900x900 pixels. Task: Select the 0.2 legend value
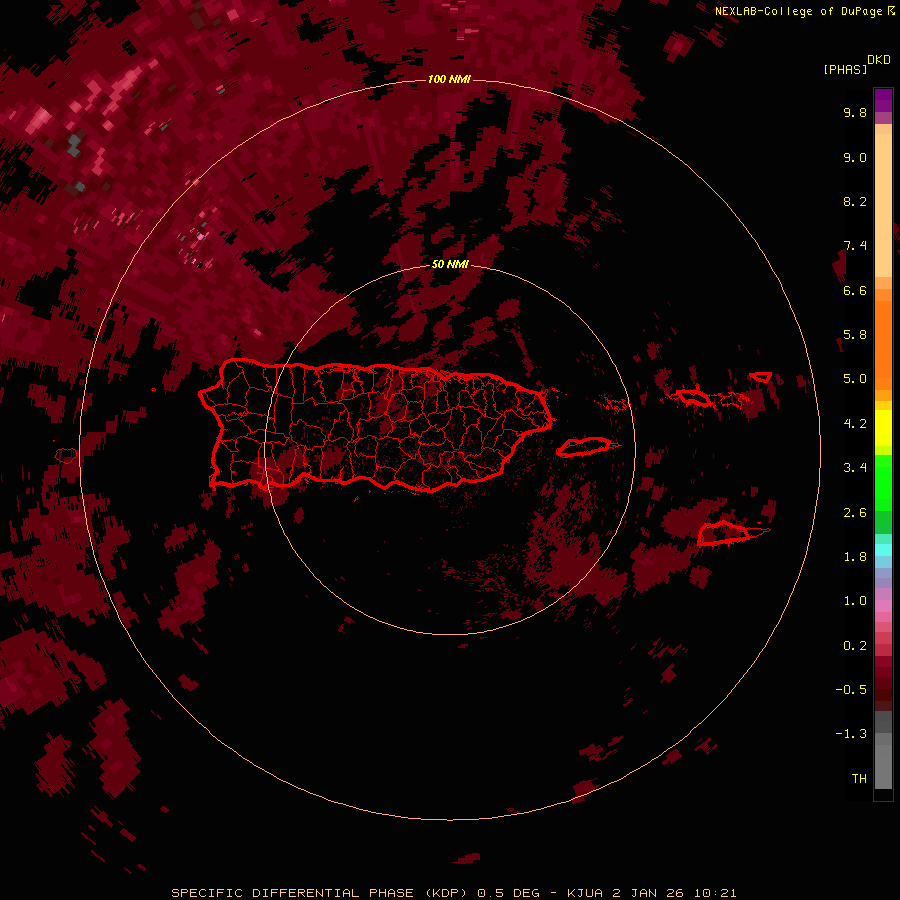point(855,646)
